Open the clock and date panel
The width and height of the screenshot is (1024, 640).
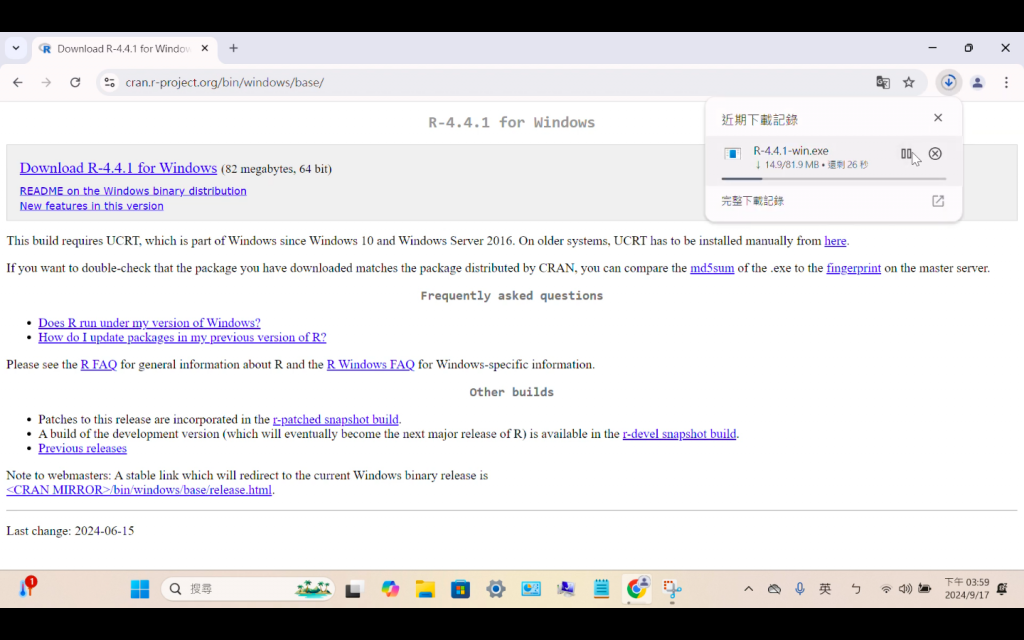click(x=967, y=588)
